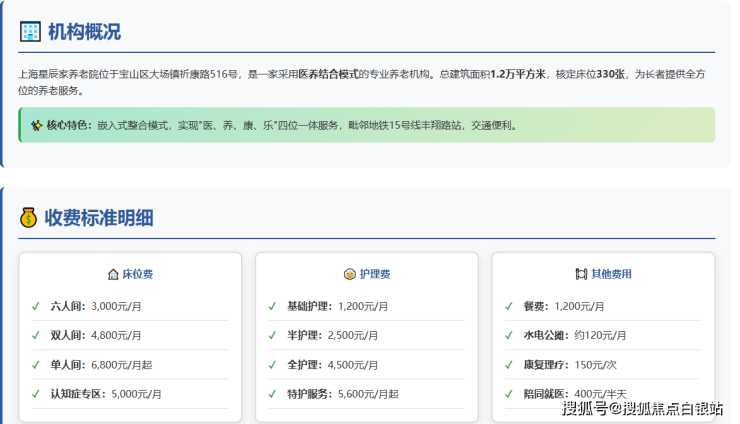Click the green checkmark beside 认知症专区

click(x=36, y=394)
